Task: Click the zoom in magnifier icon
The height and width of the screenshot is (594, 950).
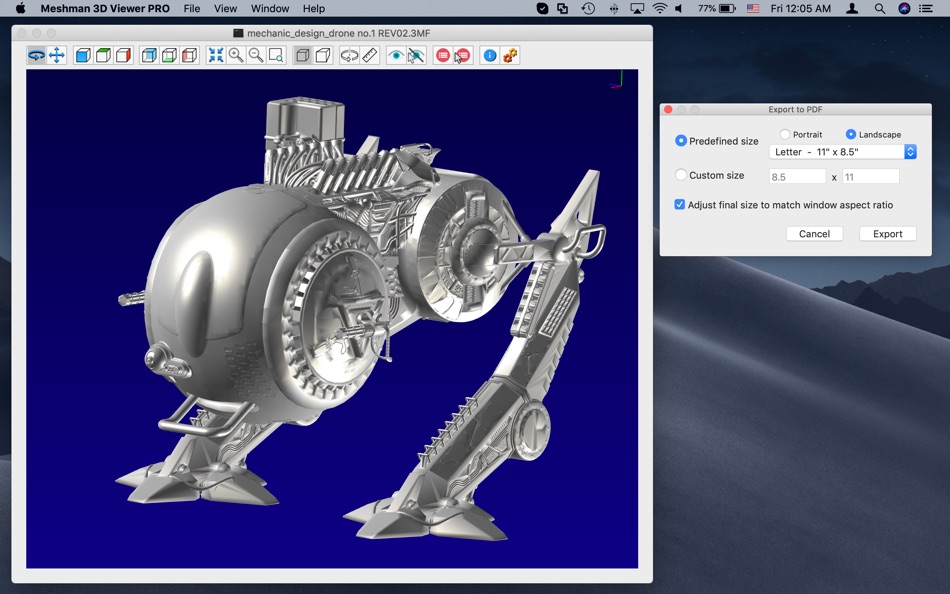Action: (236, 56)
